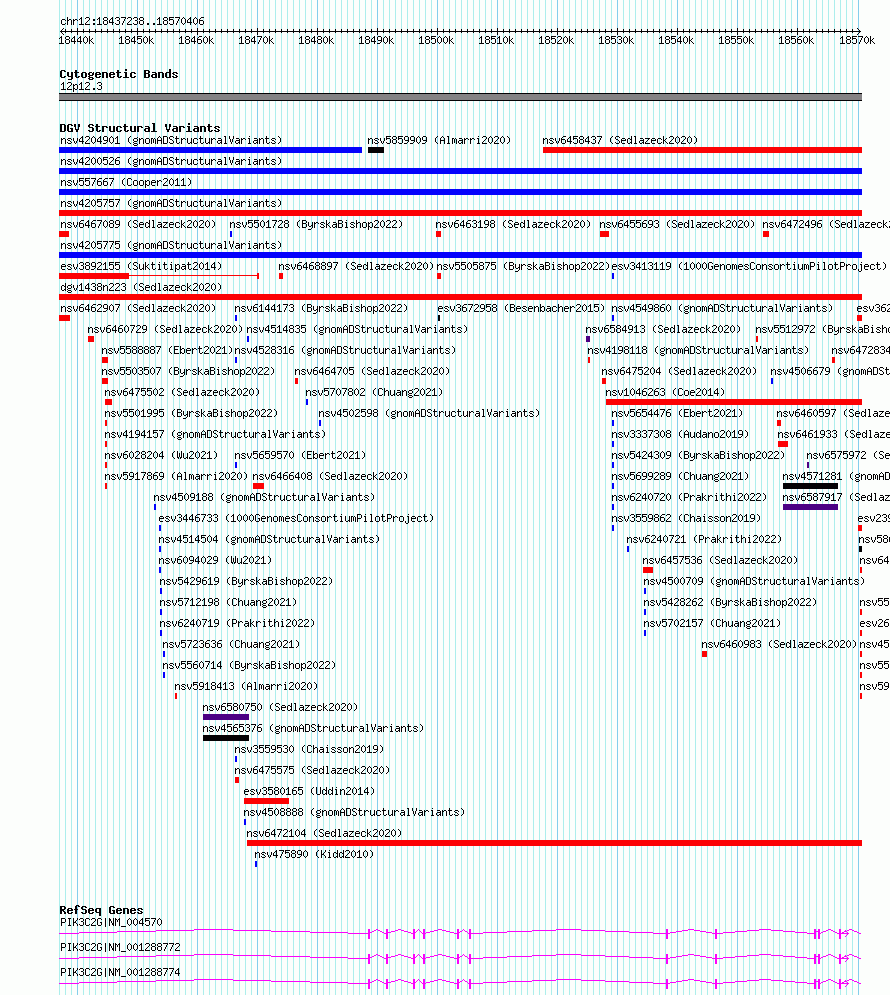
Task: Select nsv5712198 (Chuang2021) label
Action: click(x=228, y=602)
